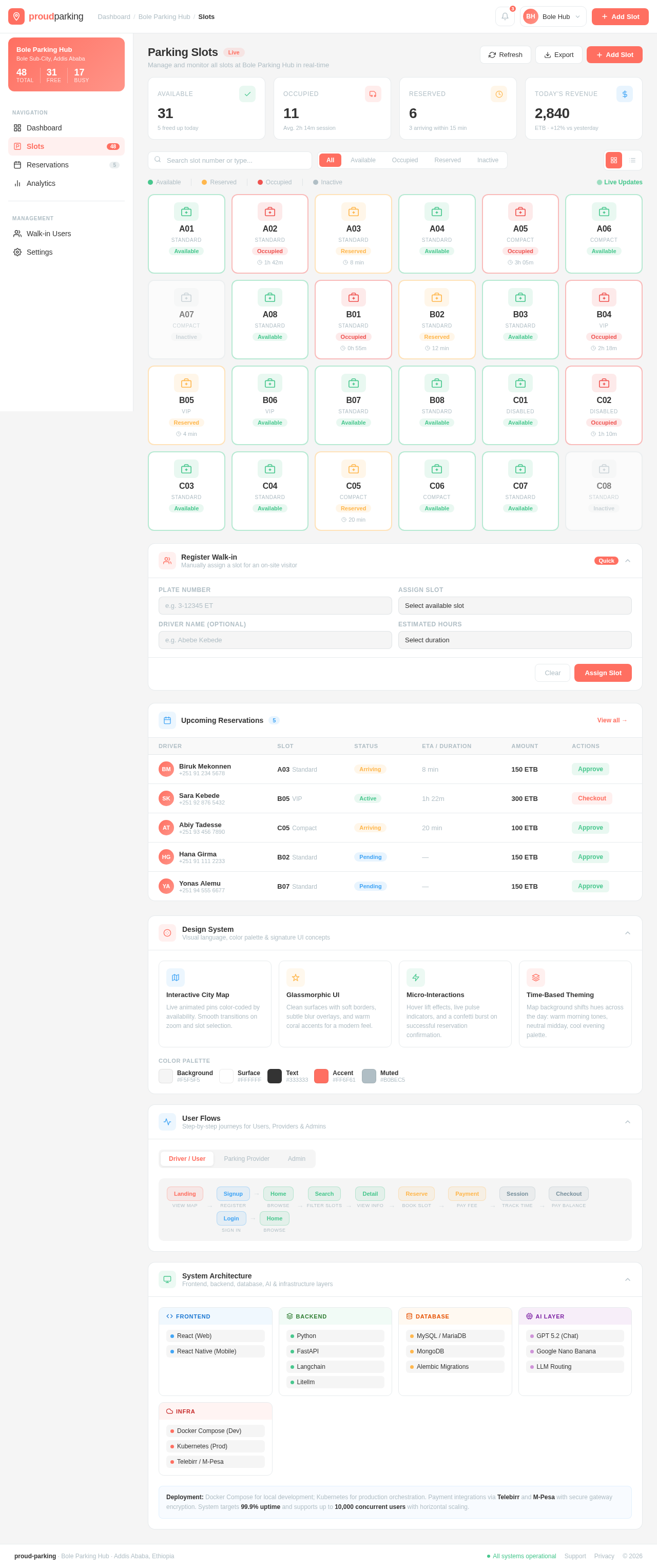The width and height of the screenshot is (657, 1568).
Task: Switch to list view
Action: [633, 160]
